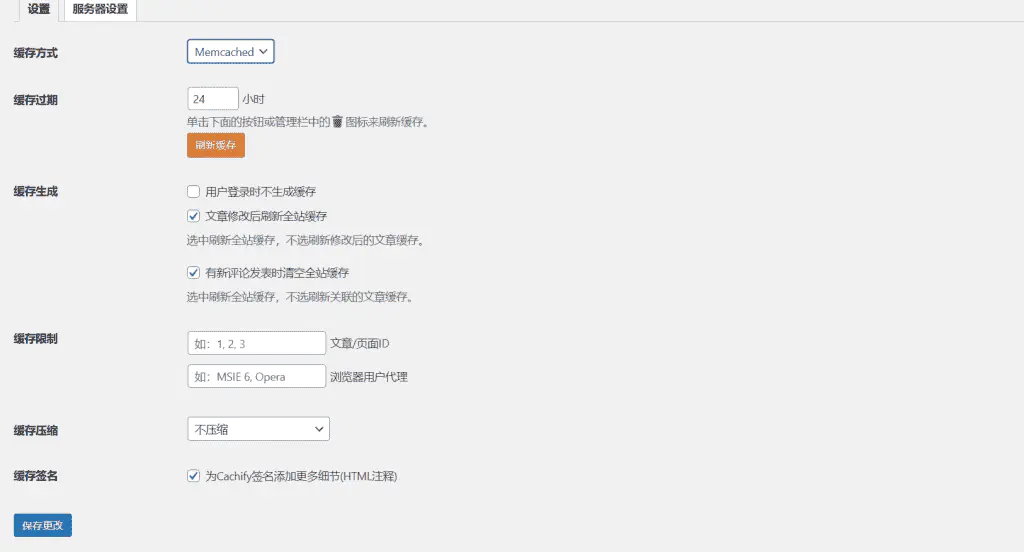Screen dimensions: 1024x552
Task: Click the 文章/页面ID exclusion input field
Action: 257,343
